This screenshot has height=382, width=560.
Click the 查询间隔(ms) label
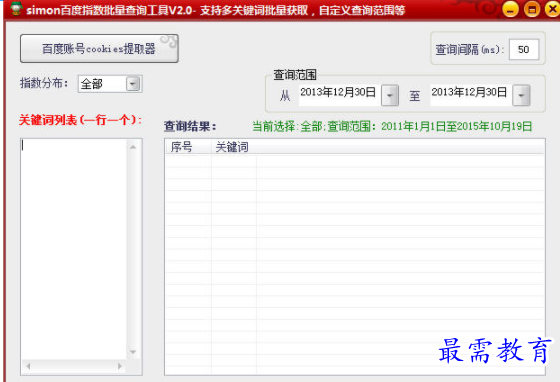[x=469, y=50]
